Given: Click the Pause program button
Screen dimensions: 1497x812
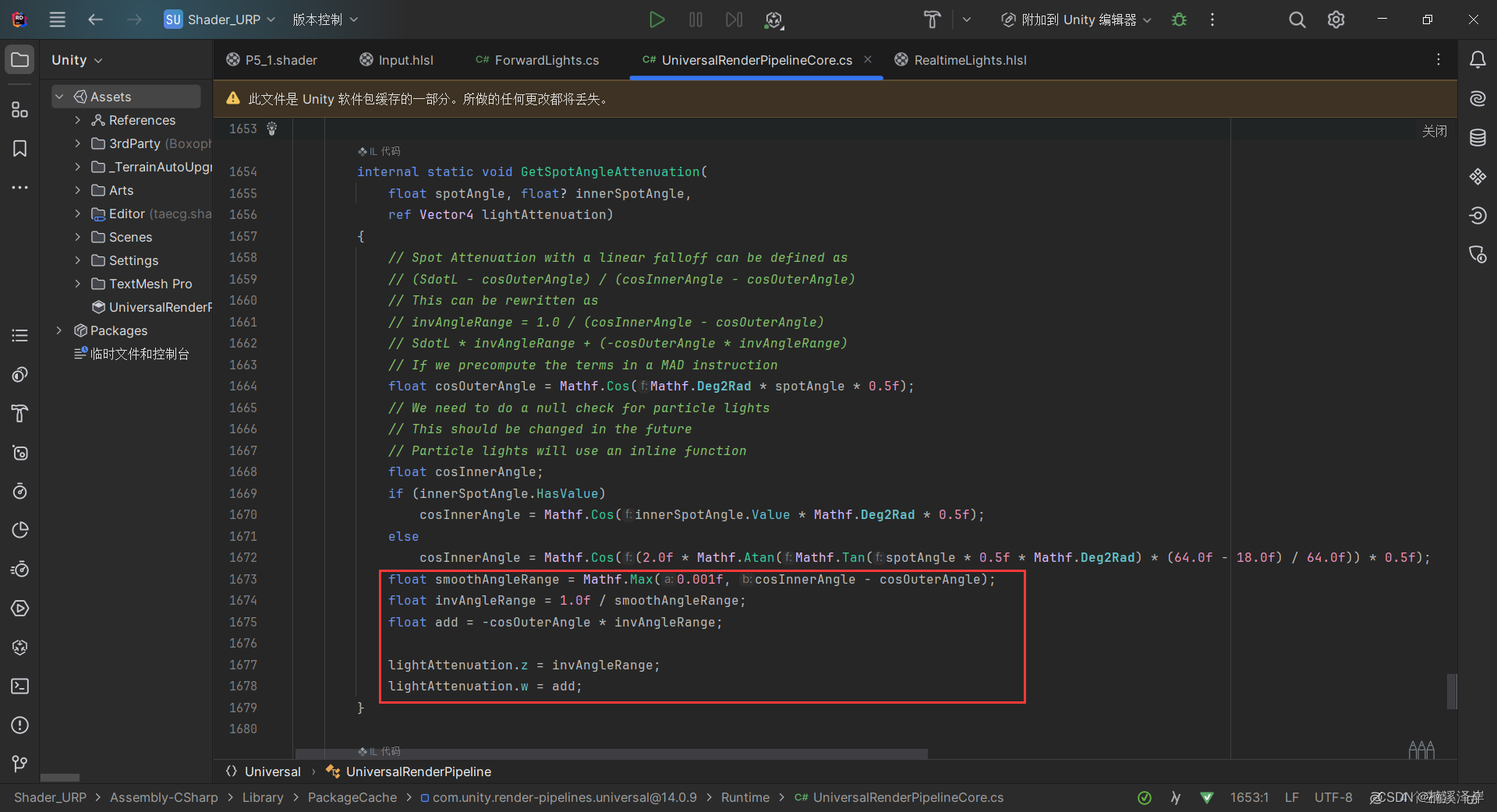Looking at the screenshot, I should coord(695,19).
